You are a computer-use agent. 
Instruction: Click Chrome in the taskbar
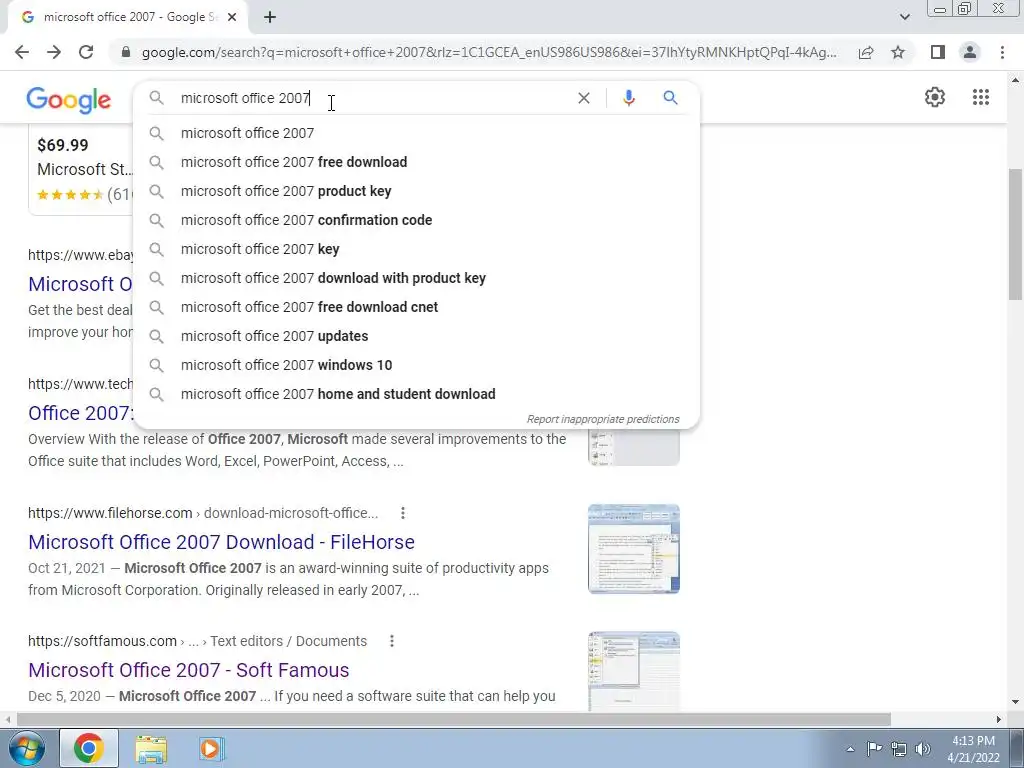(89, 748)
